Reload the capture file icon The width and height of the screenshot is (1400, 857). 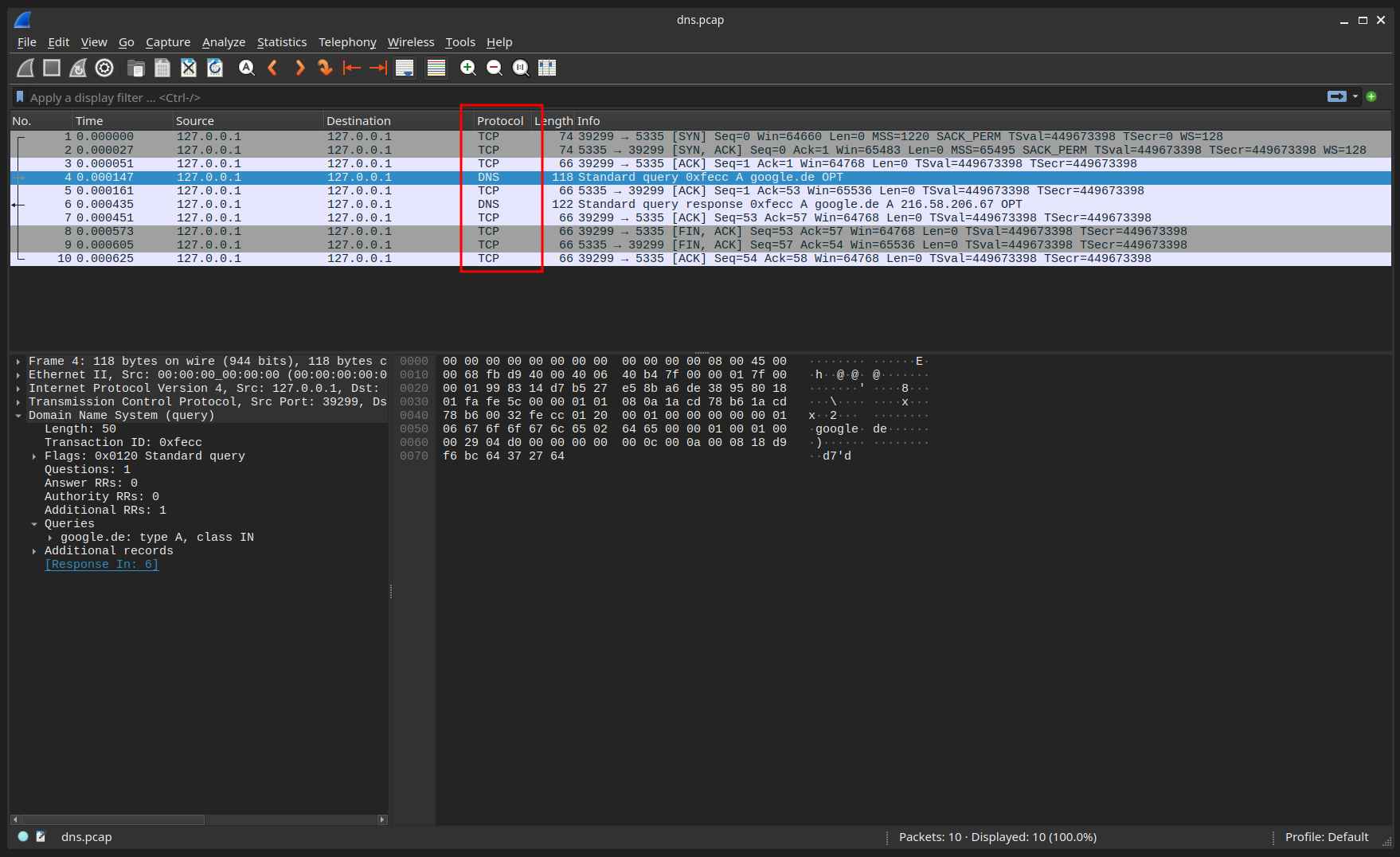coord(215,68)
